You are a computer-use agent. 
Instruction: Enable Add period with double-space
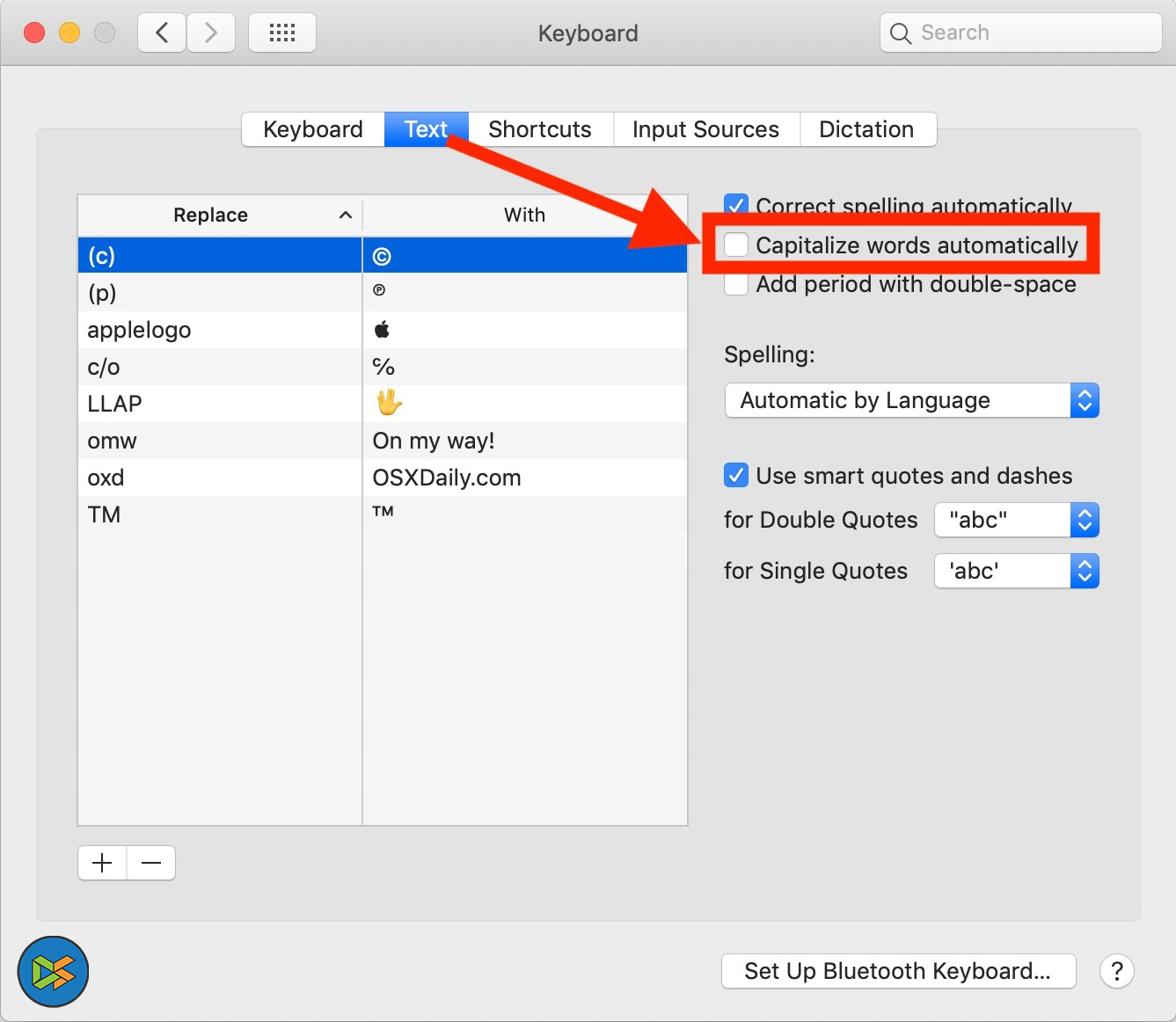736,284
